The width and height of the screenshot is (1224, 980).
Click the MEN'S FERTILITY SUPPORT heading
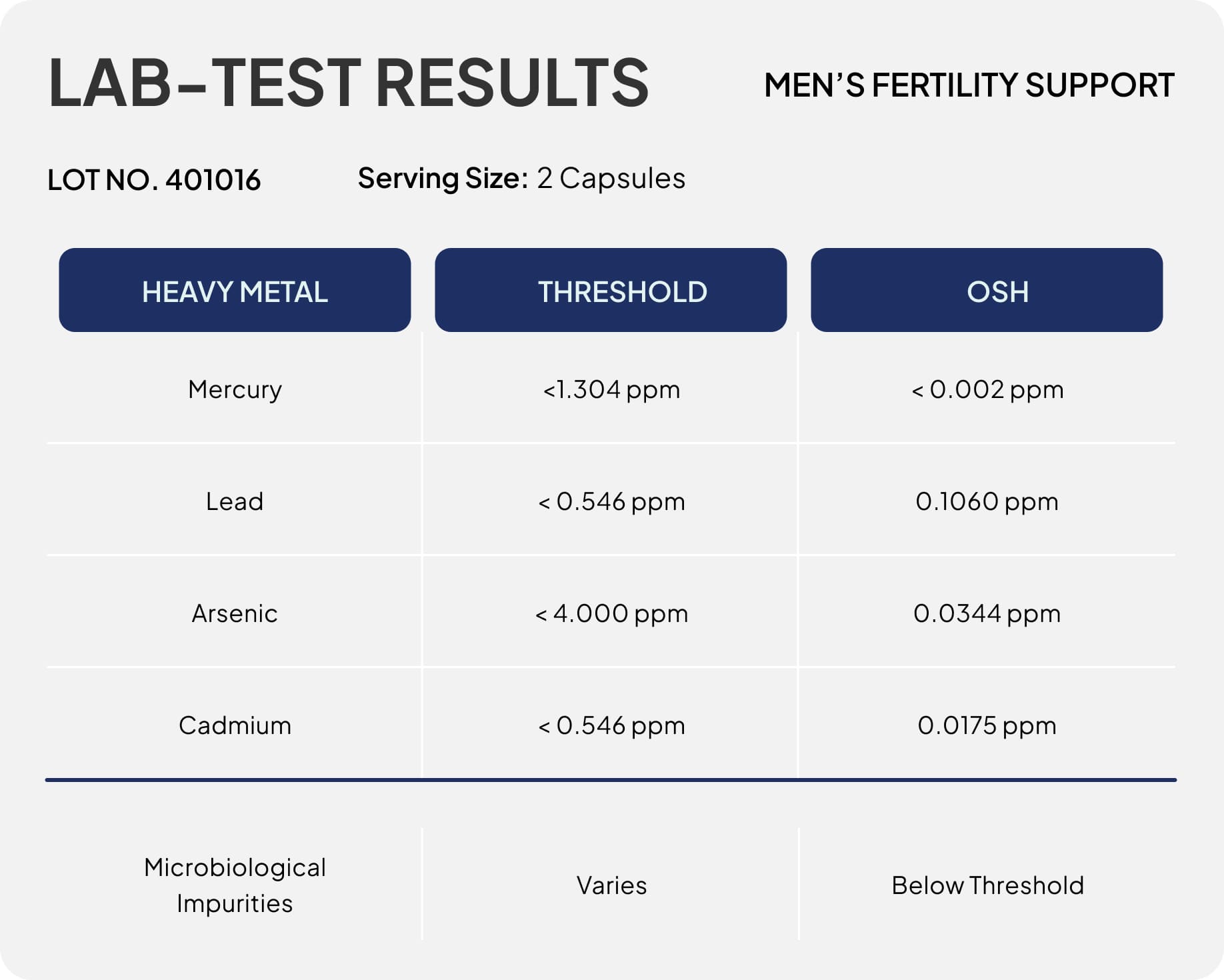(x=969, y=85)
